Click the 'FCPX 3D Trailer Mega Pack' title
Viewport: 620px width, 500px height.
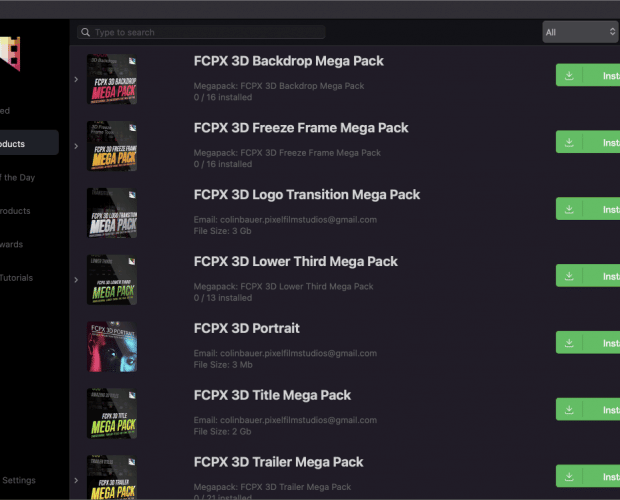[278, 462]
